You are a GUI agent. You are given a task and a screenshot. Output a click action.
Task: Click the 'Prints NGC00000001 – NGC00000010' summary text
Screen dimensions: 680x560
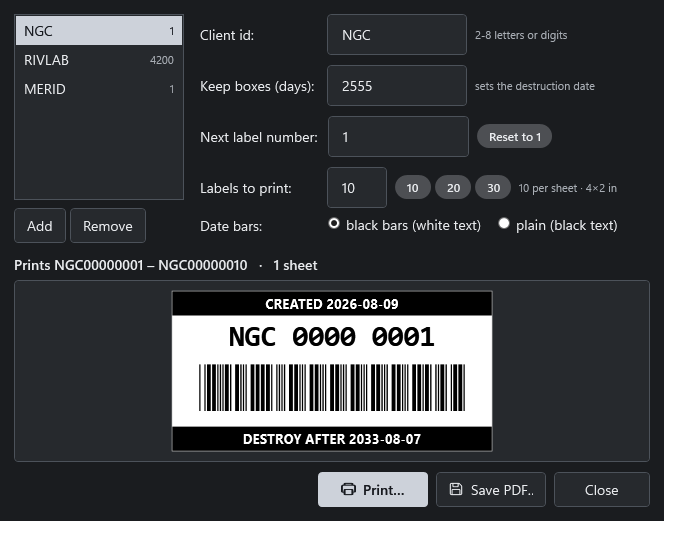(131, 265)
